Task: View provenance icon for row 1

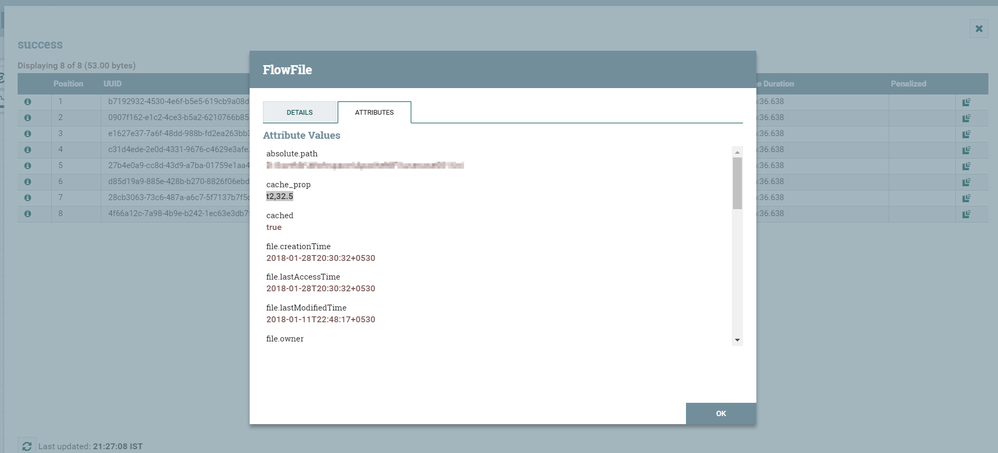Action: tap(966, 102)
